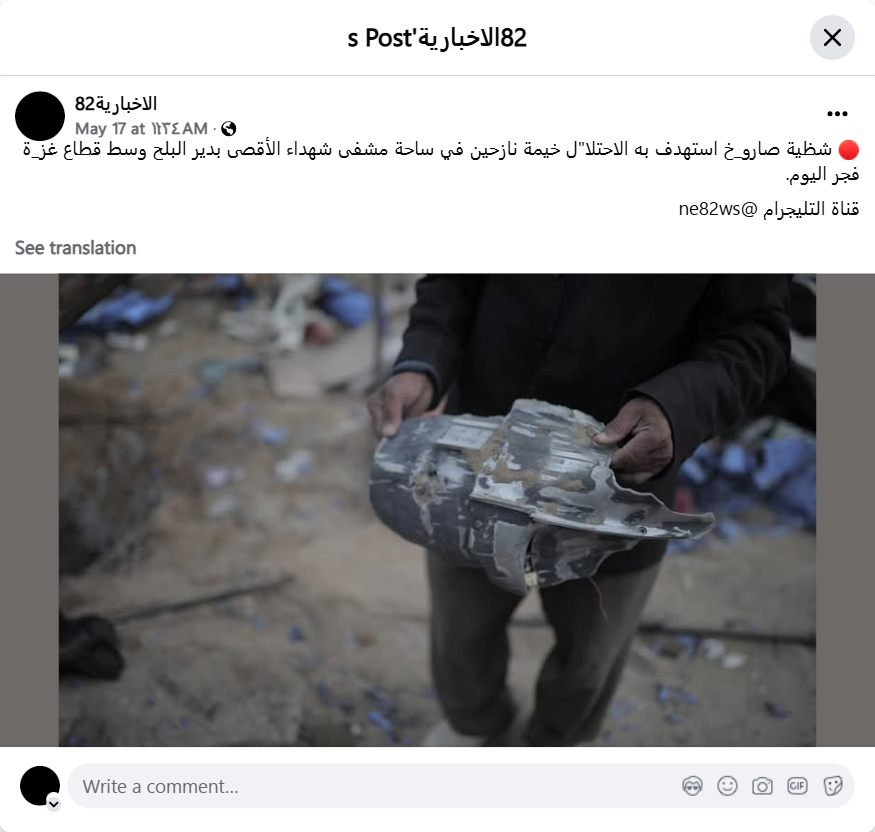Click the public globe audience icon
The height and width of the screenshot is (832, 875).
point(228,129)
